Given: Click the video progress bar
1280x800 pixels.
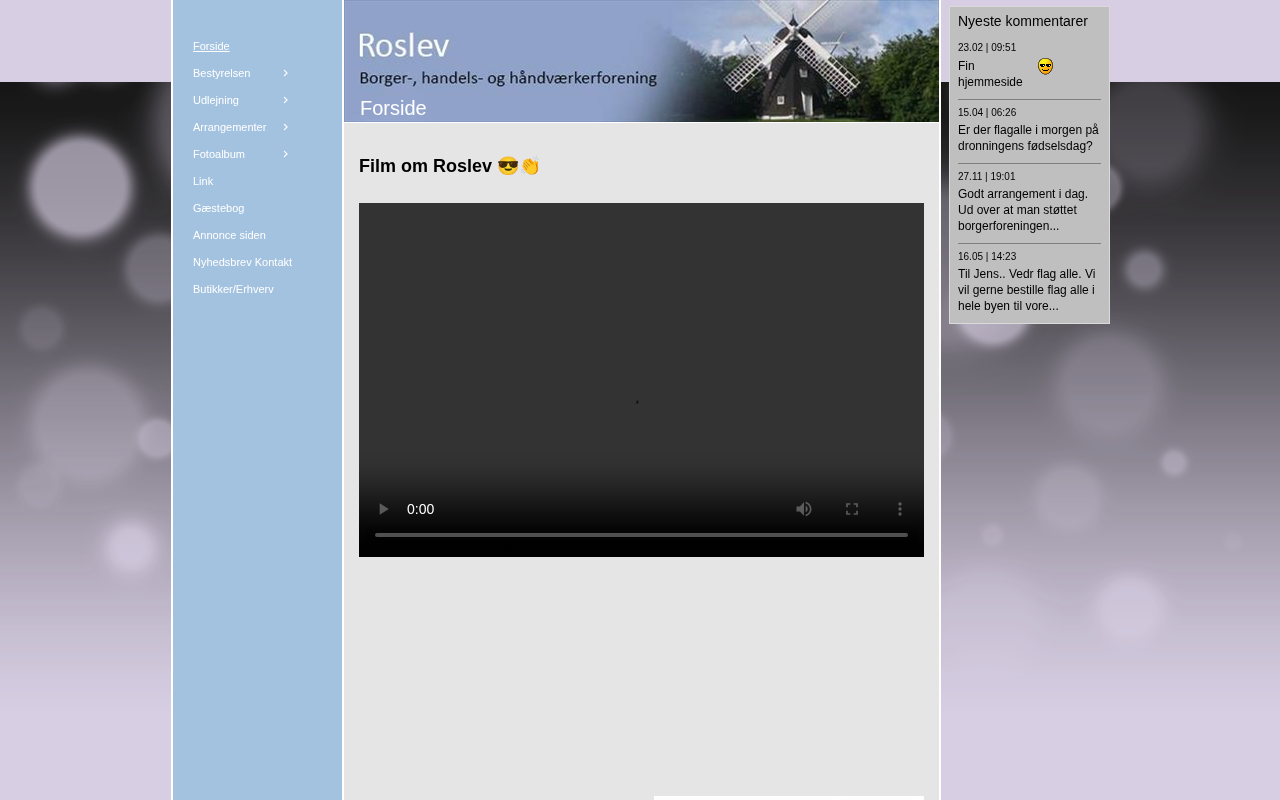Looking at the screenshot, I should [x=641, y=535].
